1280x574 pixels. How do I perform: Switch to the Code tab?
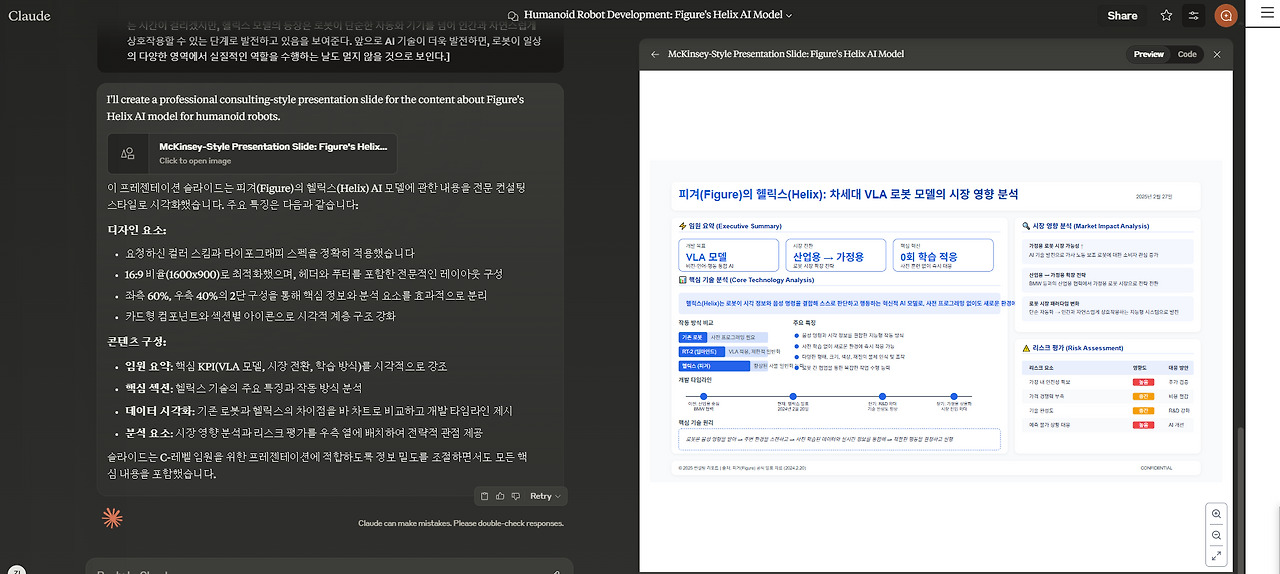[x=1186, y=54]
